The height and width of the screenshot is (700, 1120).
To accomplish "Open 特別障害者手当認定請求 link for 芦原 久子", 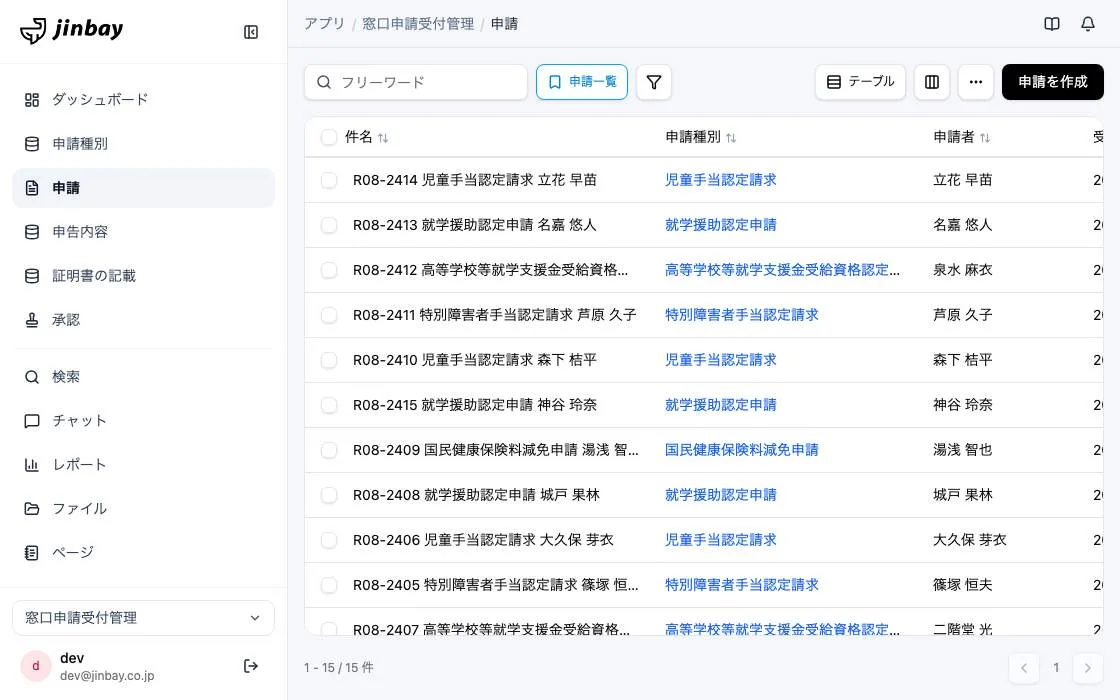I will [741, 315].
